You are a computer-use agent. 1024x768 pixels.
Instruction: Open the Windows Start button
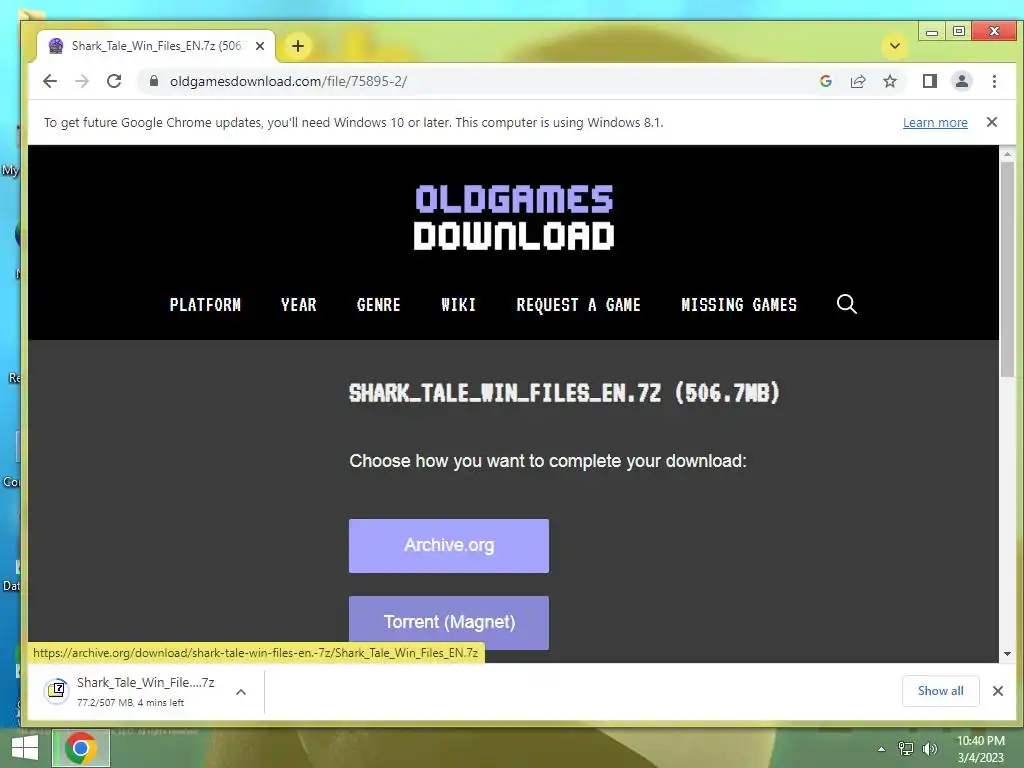[x=25, y=748]
